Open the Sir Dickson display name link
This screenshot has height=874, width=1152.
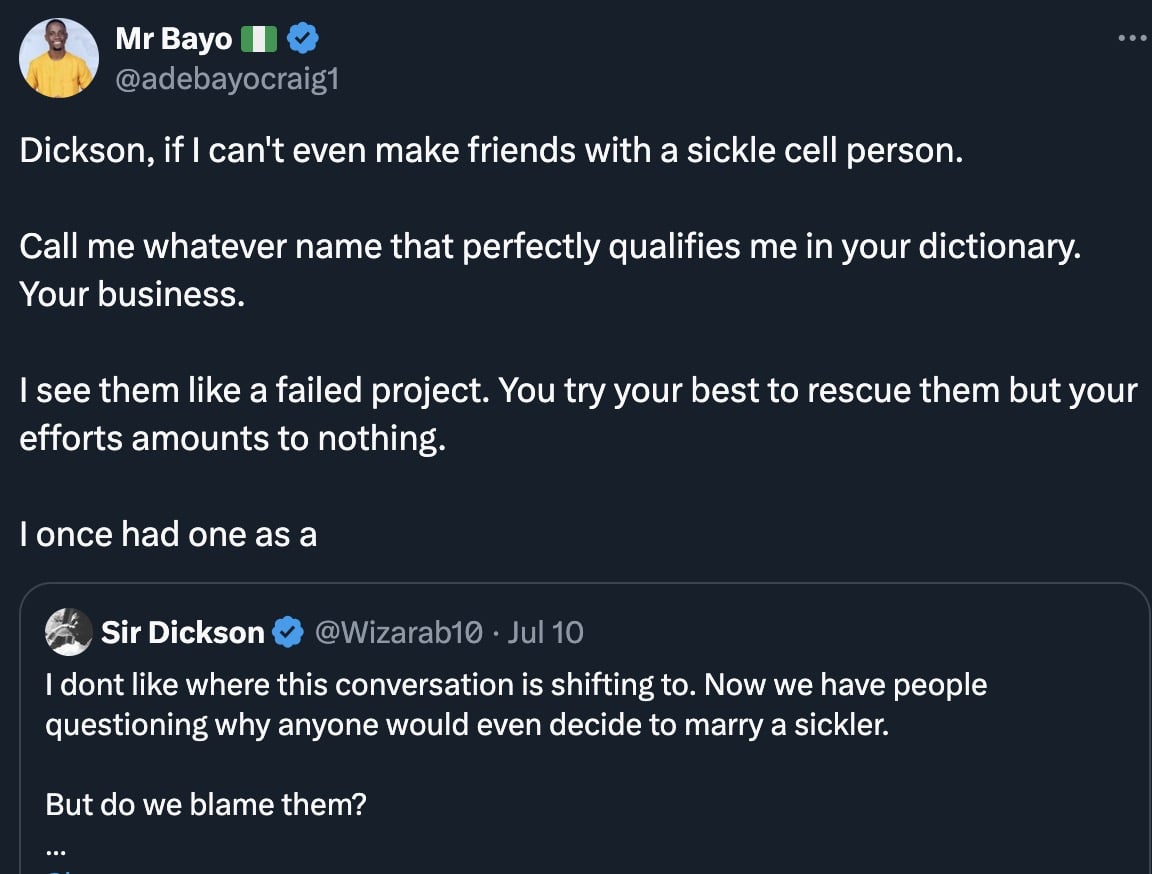[x=182, y=632]
